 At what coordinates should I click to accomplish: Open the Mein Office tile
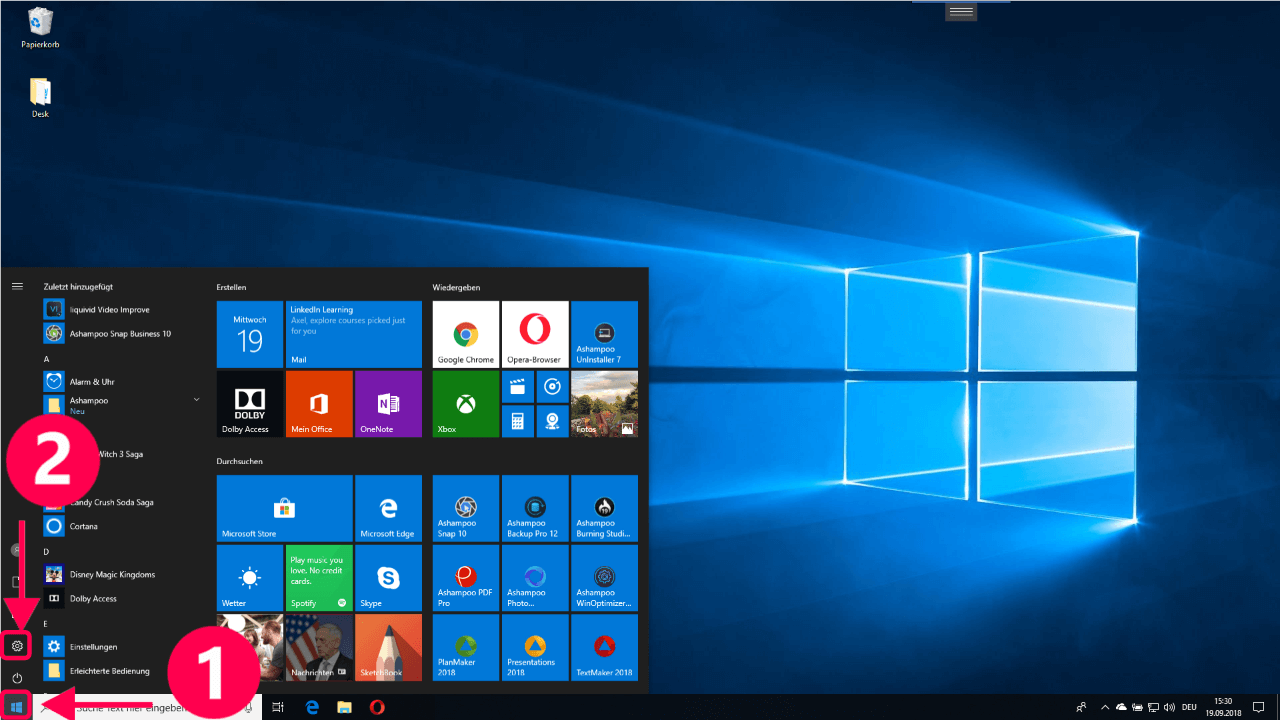coord(319,404)
